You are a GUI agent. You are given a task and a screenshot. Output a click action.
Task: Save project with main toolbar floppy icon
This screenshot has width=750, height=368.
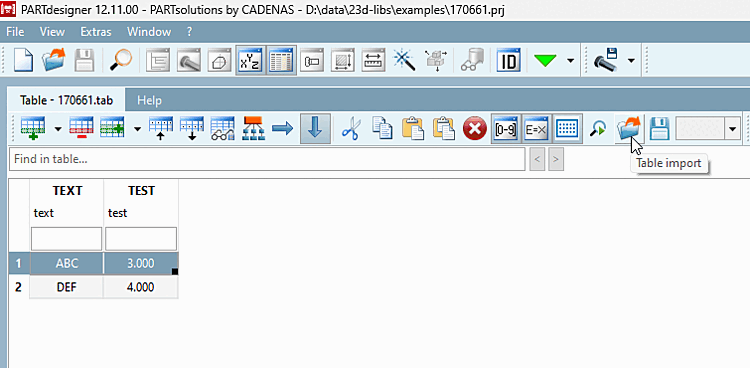click(84, 60)
